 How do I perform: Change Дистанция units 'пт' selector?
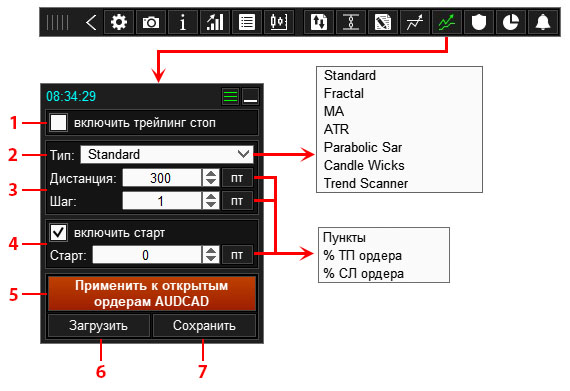click(237, 178)
